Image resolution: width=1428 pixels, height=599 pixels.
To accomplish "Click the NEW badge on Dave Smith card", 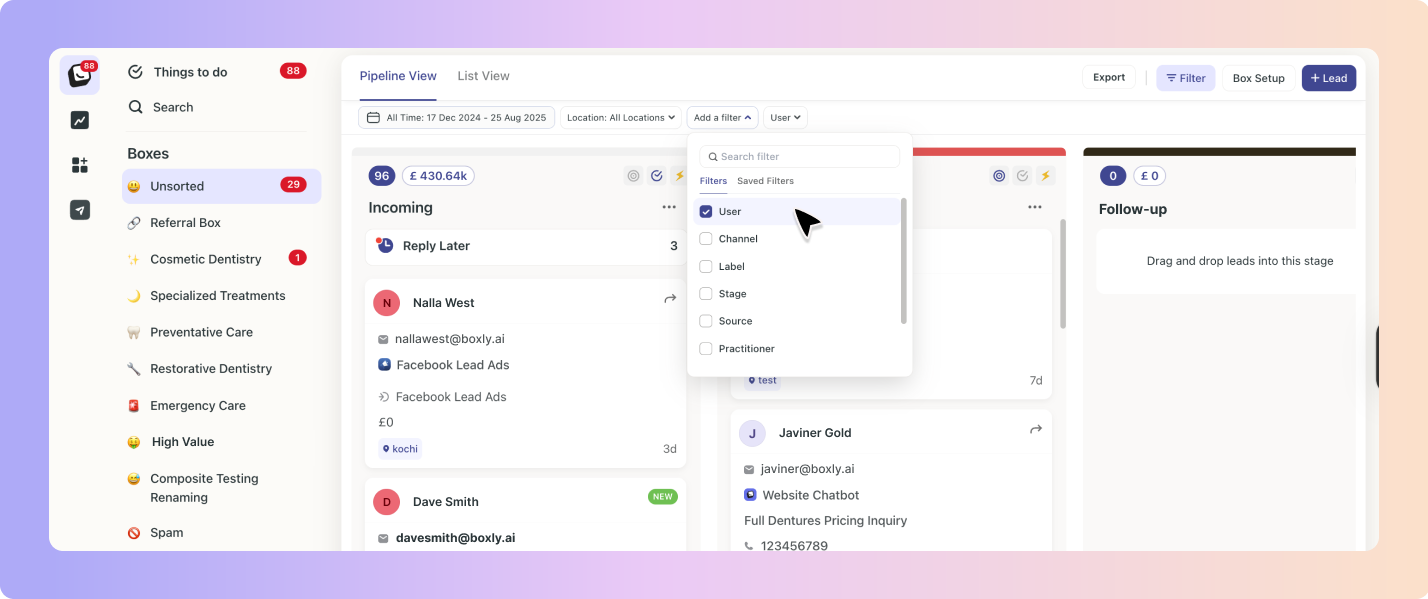I will (662, 497).
